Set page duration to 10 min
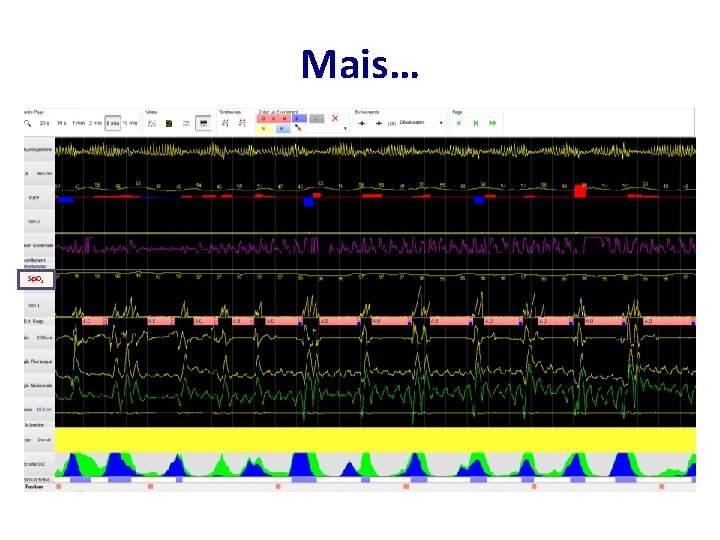Image resolution: width=720 pixels, height=540 pixels. coord(130,123)
